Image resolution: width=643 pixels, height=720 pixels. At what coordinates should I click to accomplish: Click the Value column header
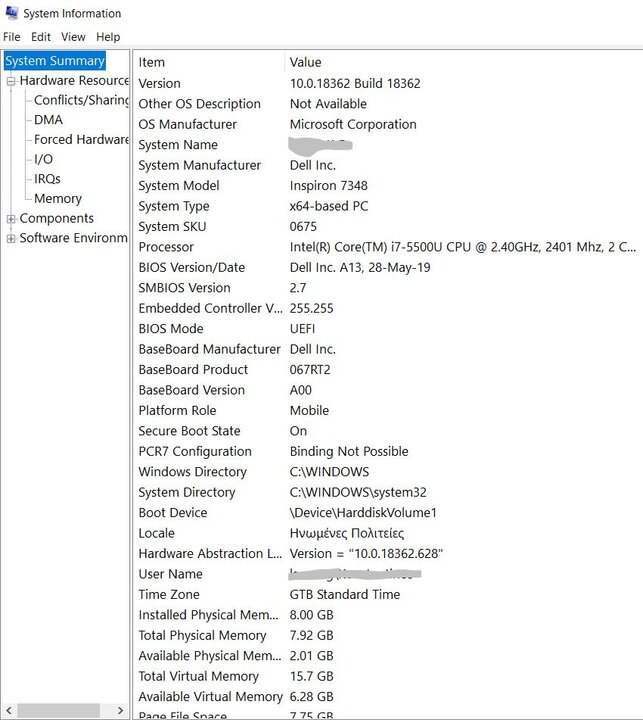point(305,62)
